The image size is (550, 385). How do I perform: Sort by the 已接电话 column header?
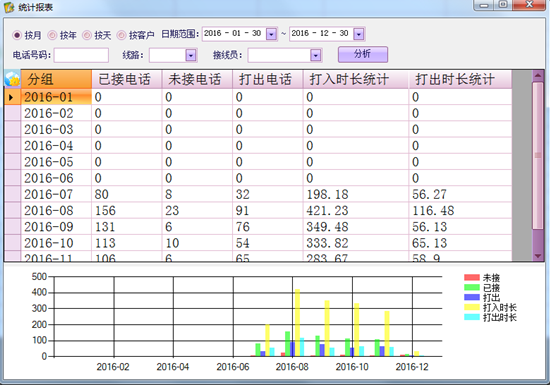127,79
